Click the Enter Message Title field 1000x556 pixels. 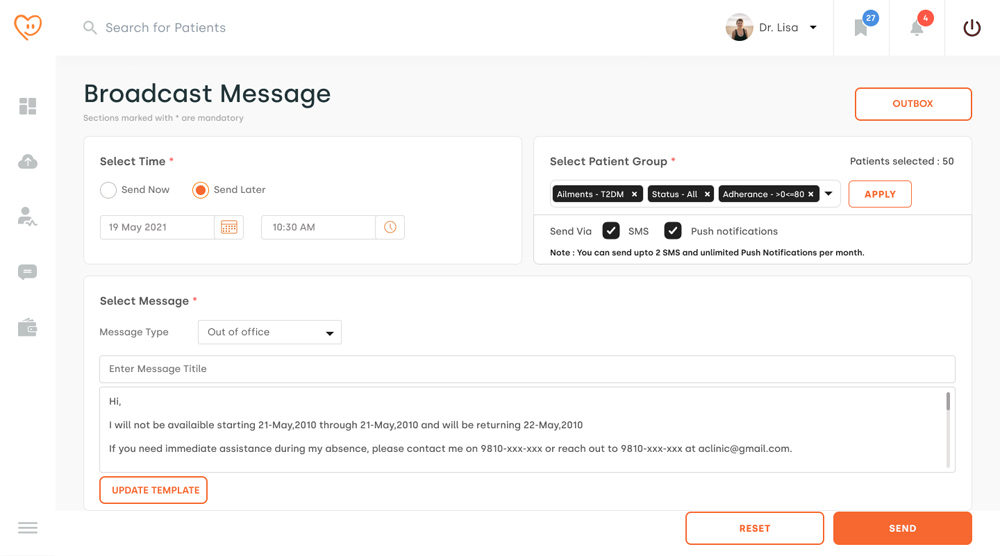pyautogui.click(x=527, y=369)
